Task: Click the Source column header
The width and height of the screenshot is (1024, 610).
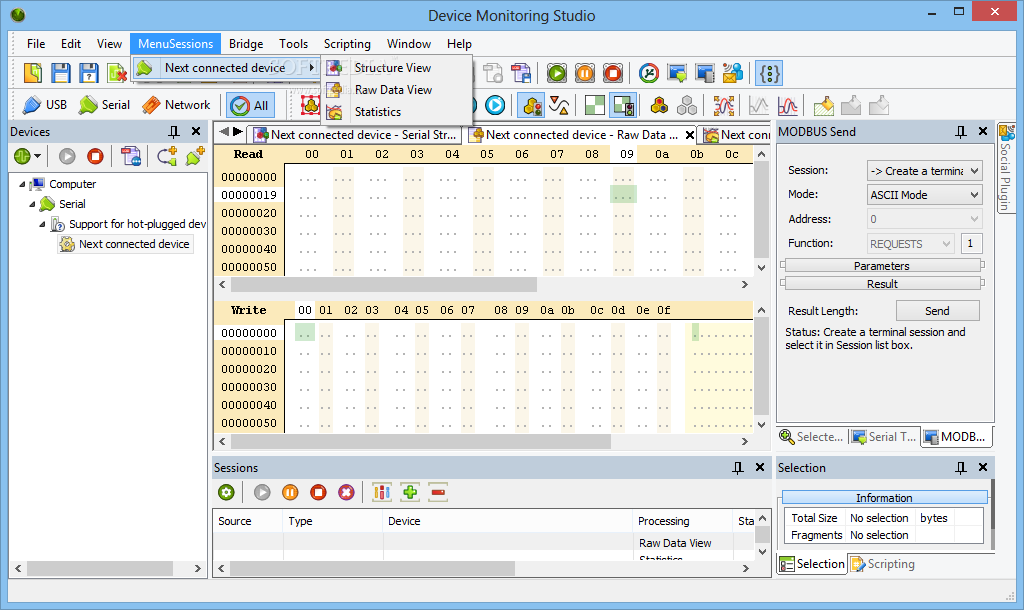Action: (x=248, y=521)
